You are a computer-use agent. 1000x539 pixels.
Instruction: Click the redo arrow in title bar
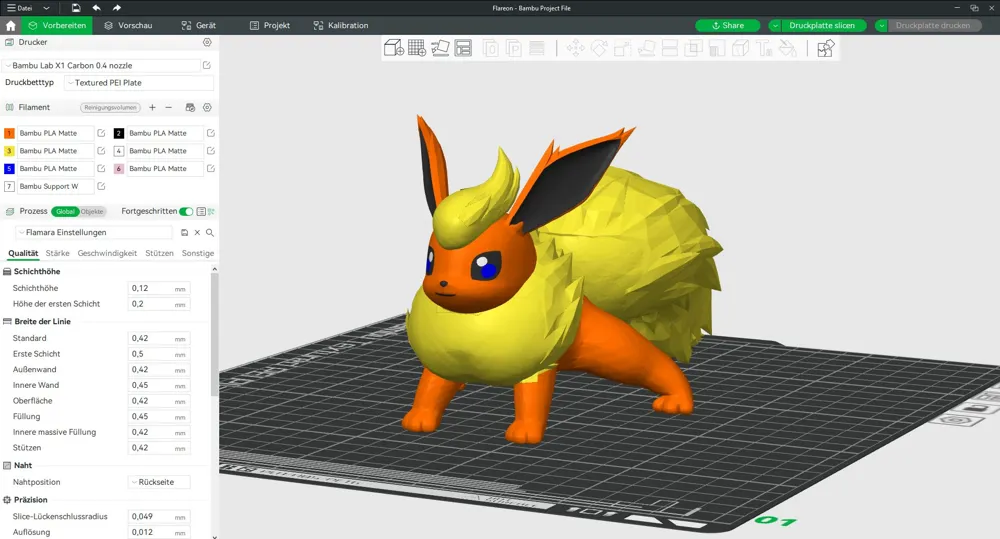(117, 8)
